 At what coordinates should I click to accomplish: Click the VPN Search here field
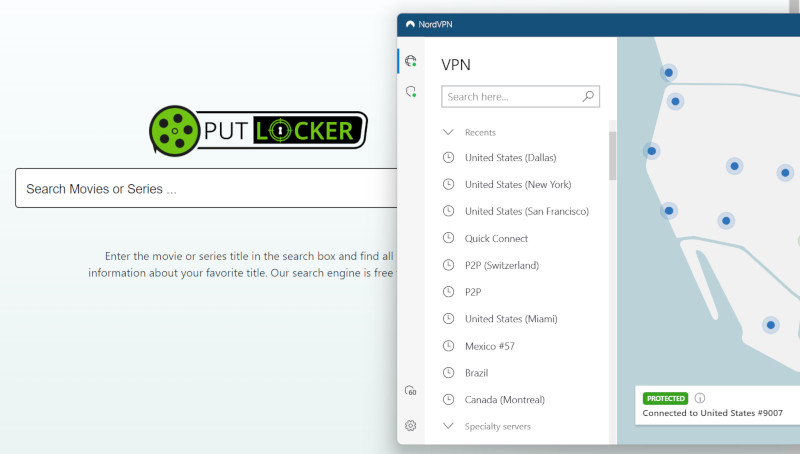click(x=520, y=96)
